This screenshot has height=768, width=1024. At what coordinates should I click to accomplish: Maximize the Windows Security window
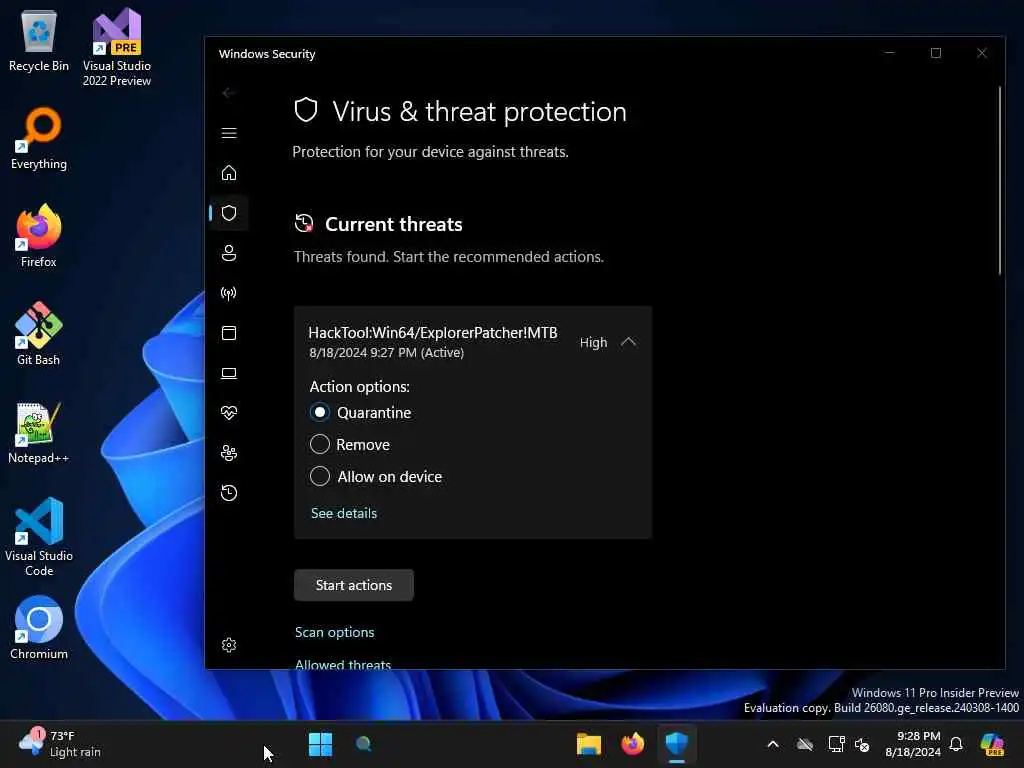pos(936,53)
